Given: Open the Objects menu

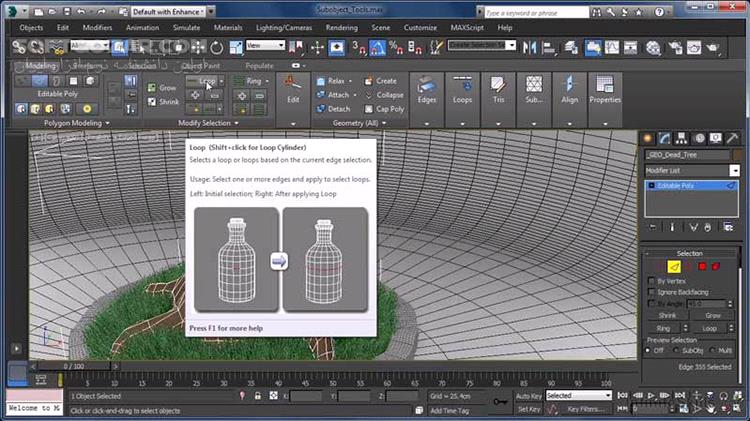Looking at the screenshot, I should pyautogui.click(x=31, y=28).
